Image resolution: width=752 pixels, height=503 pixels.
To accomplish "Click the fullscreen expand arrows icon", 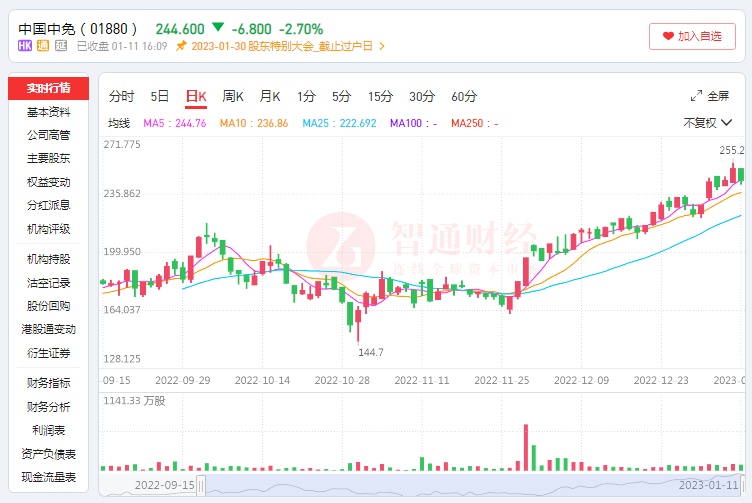I will click(696, 96).
